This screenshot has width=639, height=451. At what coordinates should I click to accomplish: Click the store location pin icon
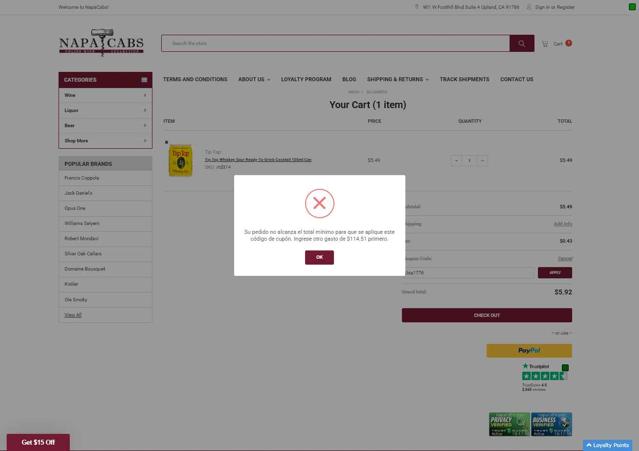(x=416, y=7)
